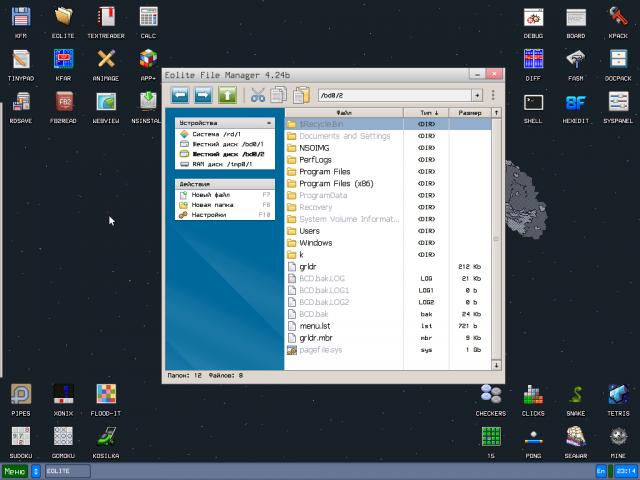Create a new folder via Новая папка
This screenshot has width=640, height=480.
click(213, 204)
